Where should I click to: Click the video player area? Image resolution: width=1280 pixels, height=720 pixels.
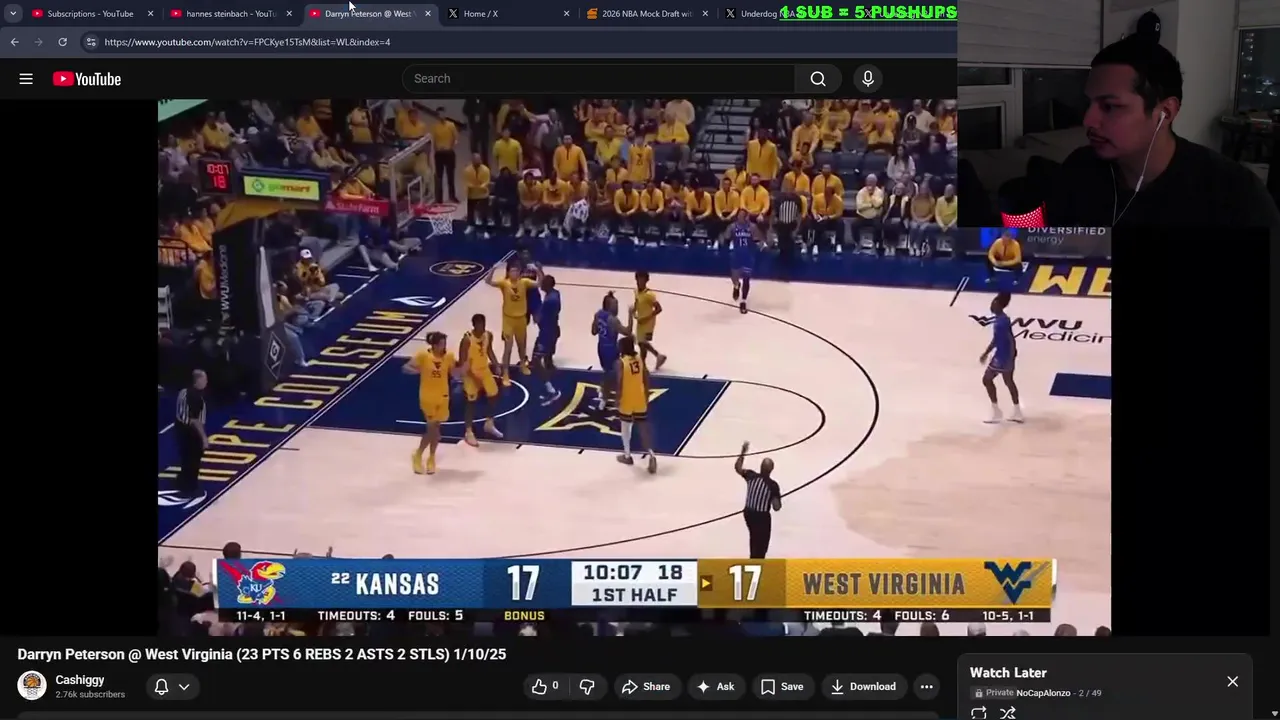634,367
